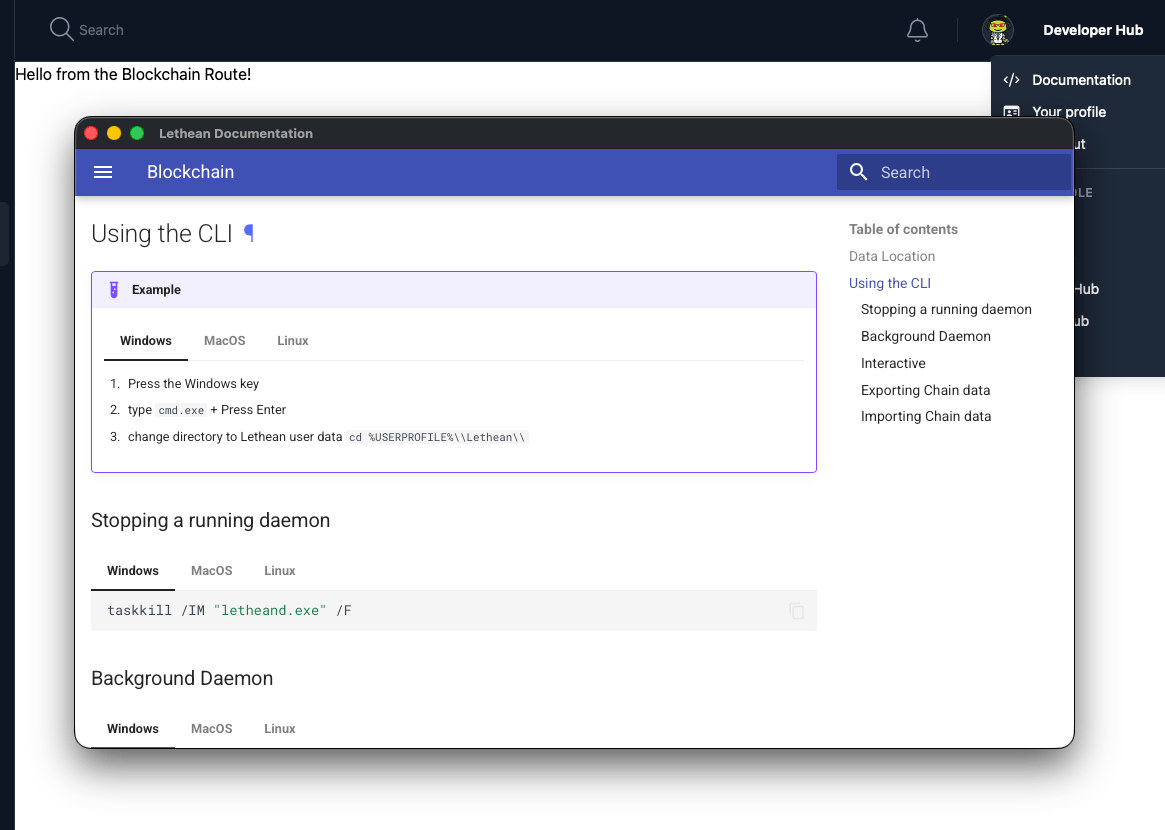Open the hamburger menu in the Blockchain header
This screenshot has width=1165, height=830.
(103, 172)
